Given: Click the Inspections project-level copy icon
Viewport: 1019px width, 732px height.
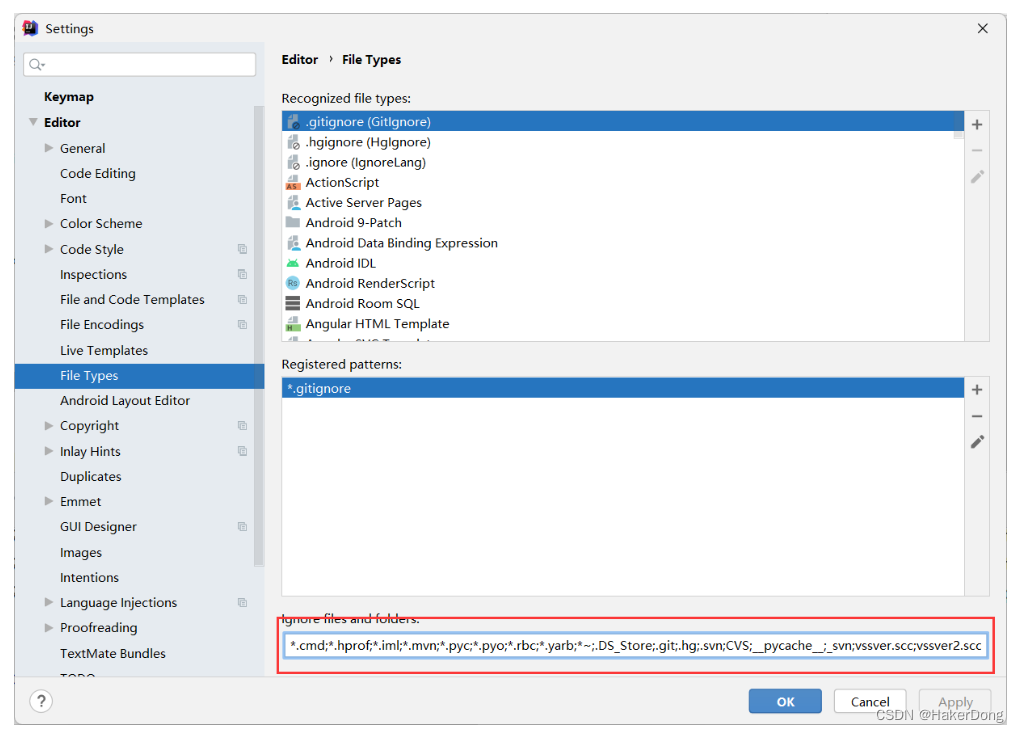Looking at the screenshot, I should (242, 274).
